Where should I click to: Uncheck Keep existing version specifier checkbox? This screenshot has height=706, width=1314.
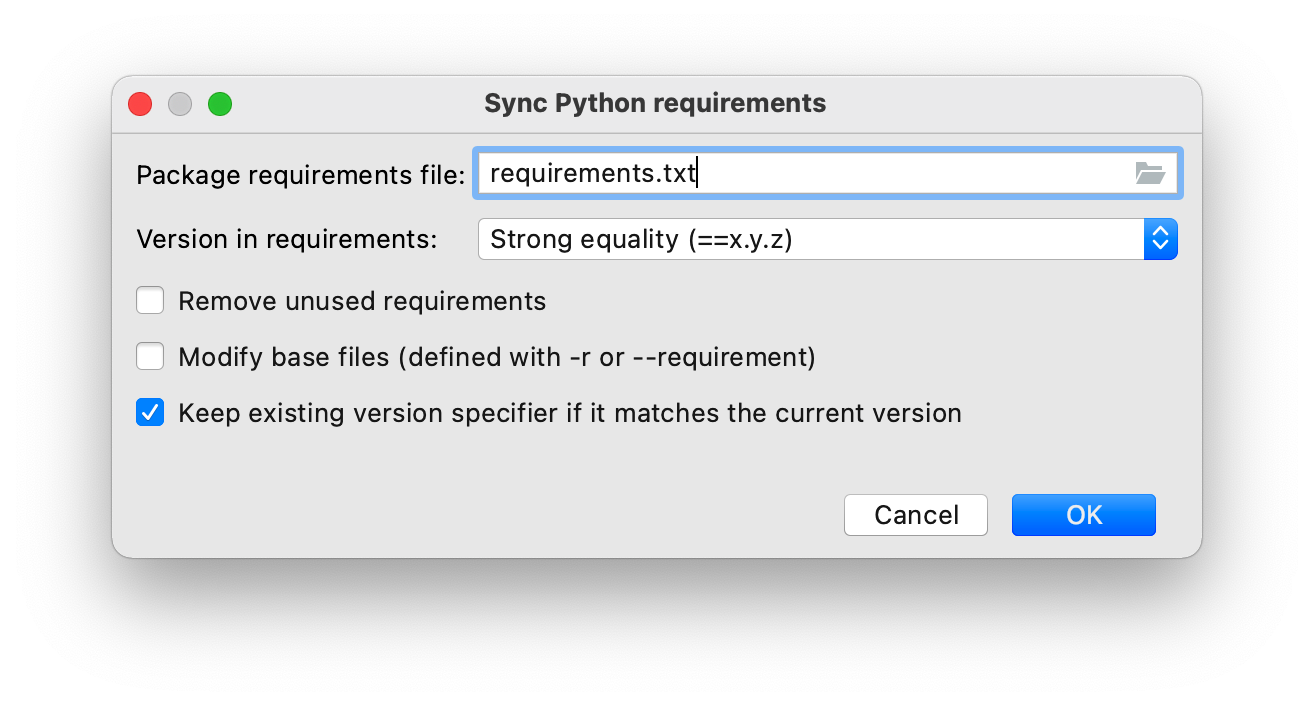coord(150,413)
